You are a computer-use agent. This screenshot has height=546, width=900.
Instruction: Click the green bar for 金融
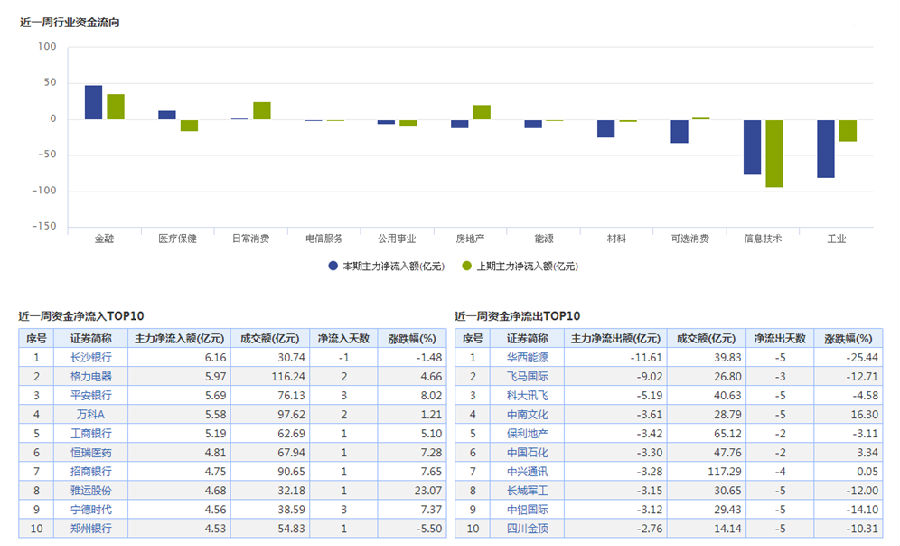[116, 107]
